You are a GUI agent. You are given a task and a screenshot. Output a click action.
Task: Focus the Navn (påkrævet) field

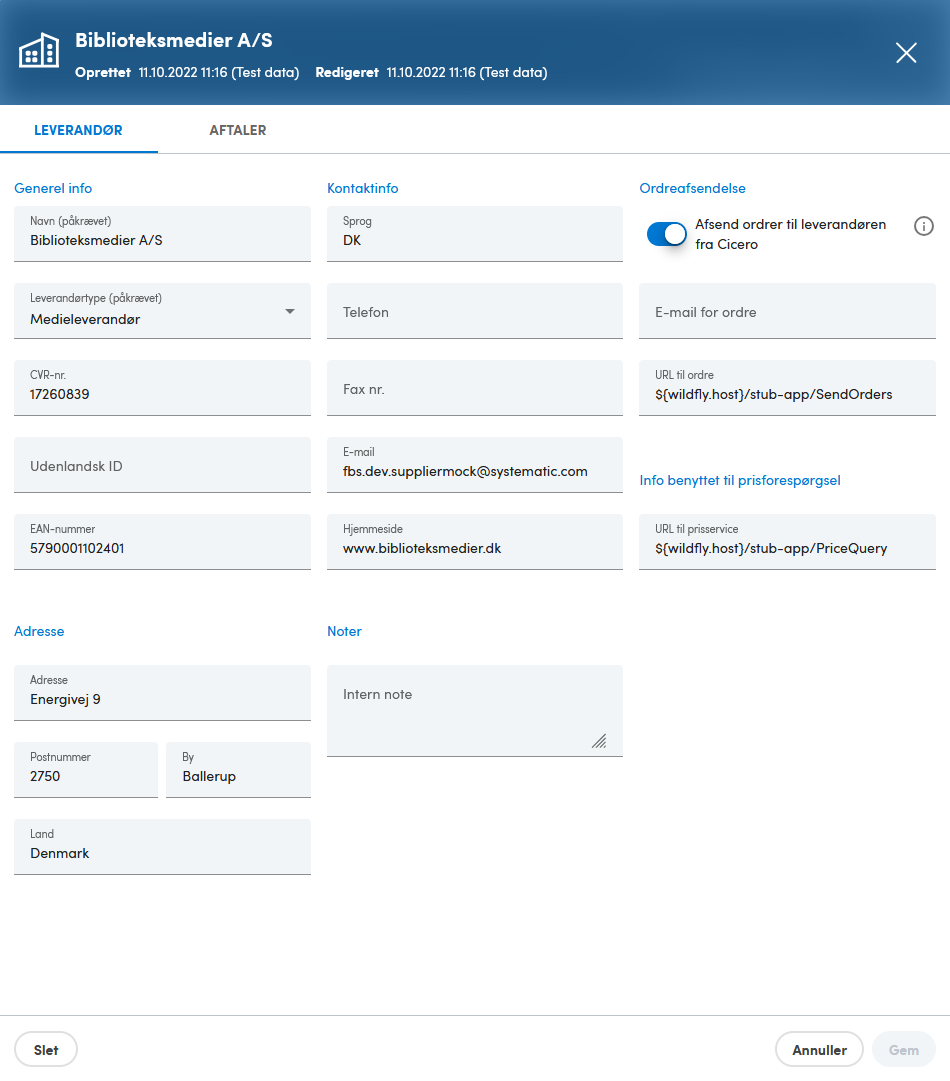pyautogui.click(x=162, y=234)
